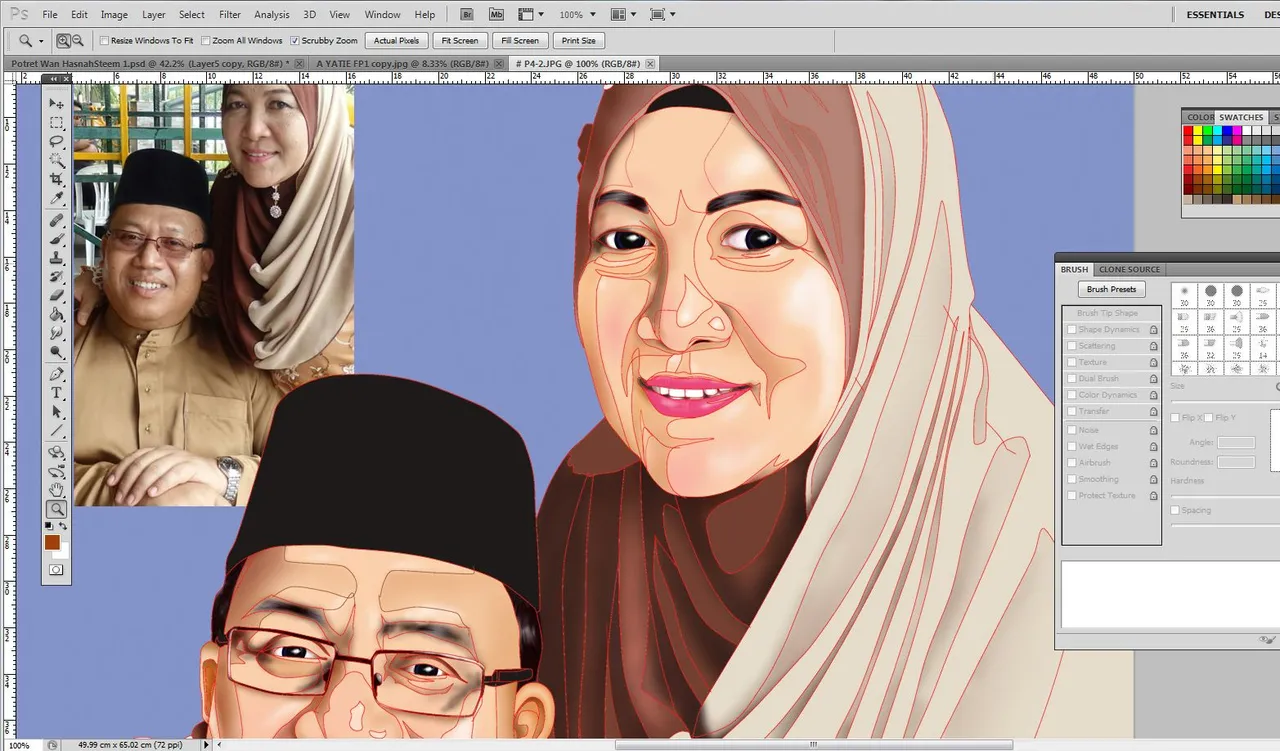Launch Bridge with the Br icon
The width and height of the screenshot is (1280, 751).
coord(467,15)
